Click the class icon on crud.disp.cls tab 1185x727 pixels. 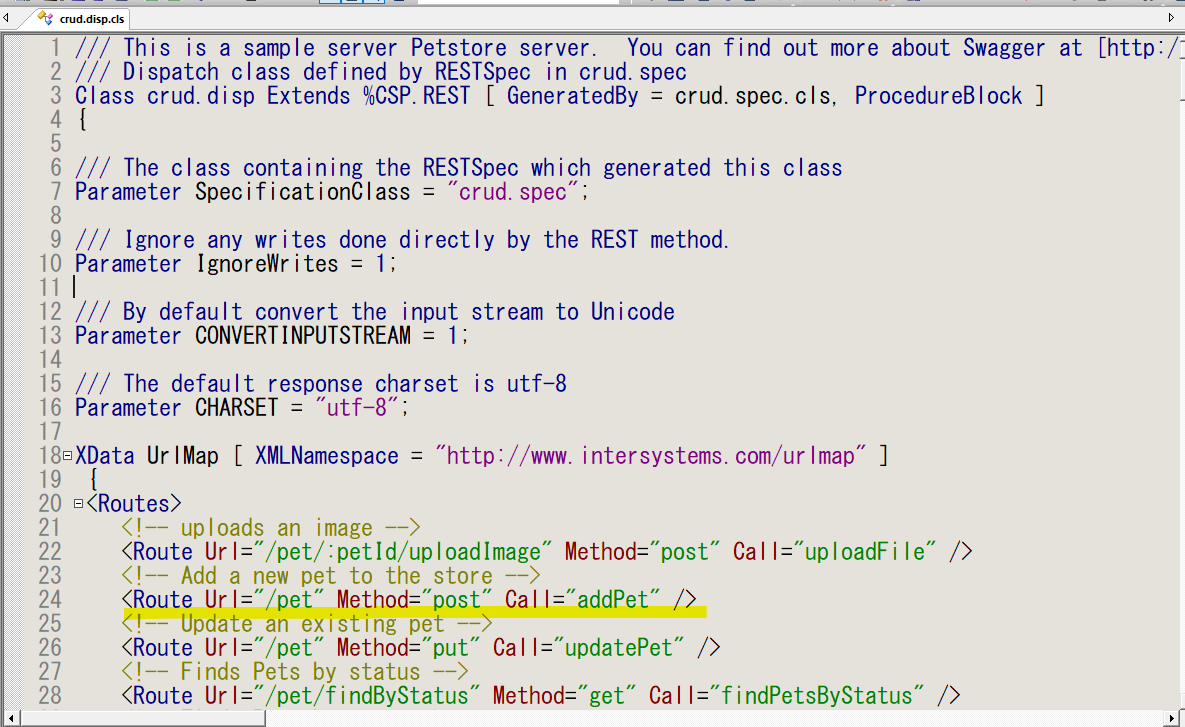44,19
